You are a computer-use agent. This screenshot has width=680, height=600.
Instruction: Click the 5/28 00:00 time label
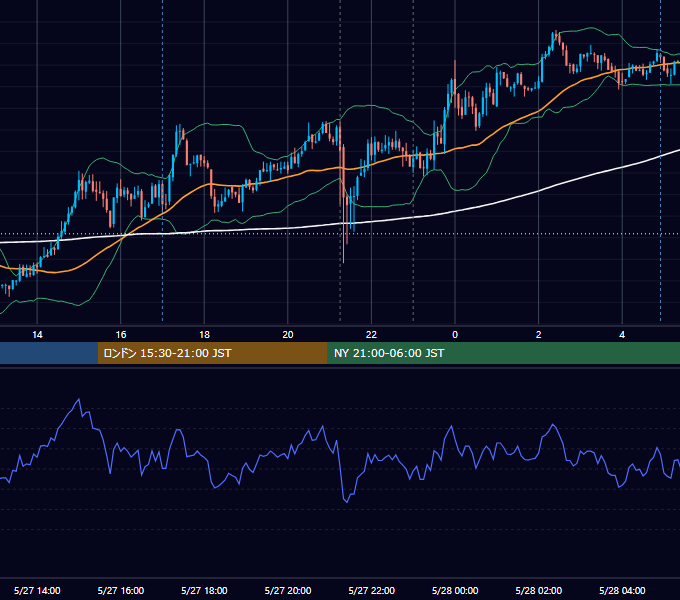click(x=455, y=590)
